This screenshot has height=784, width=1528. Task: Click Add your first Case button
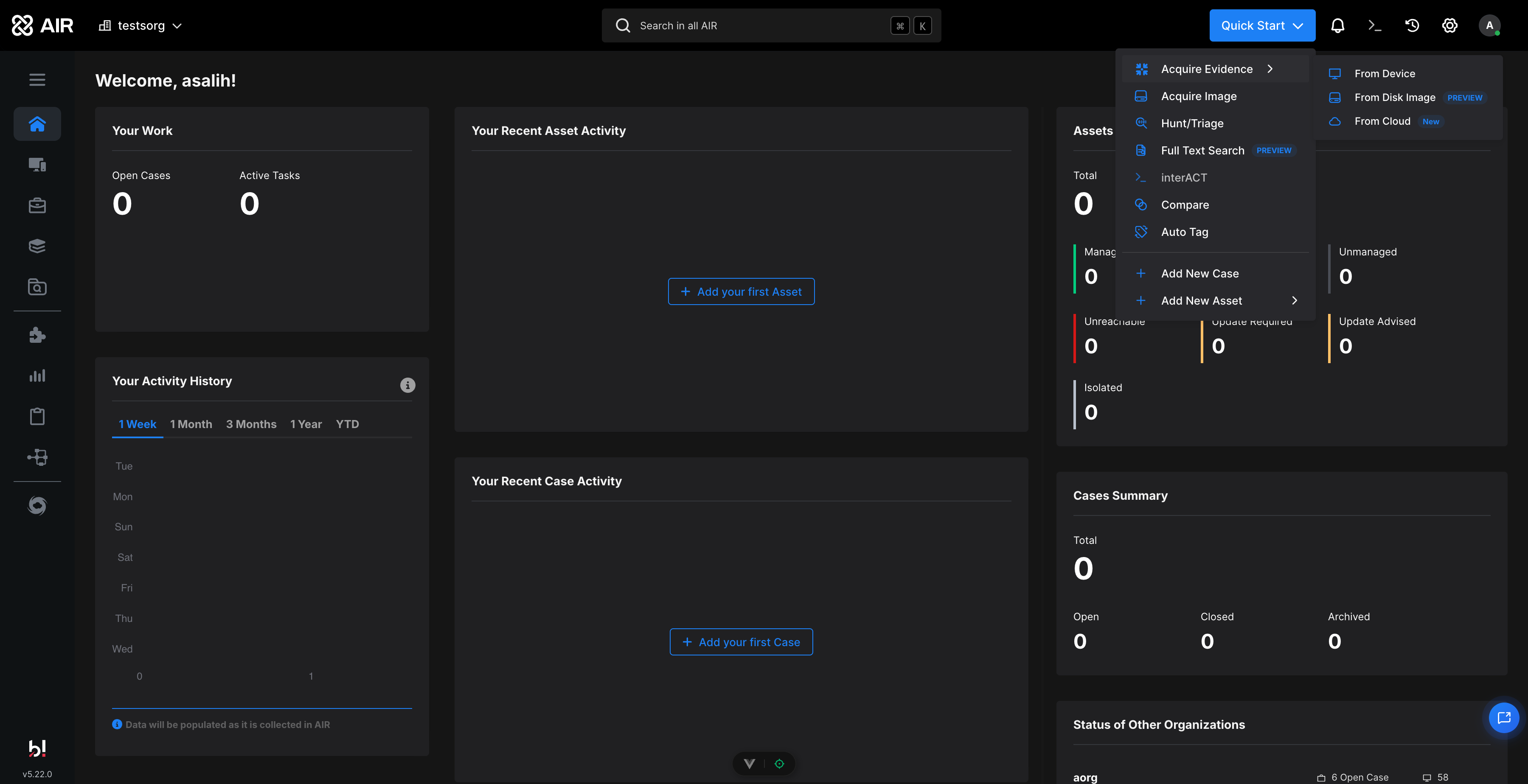(742, 642)
